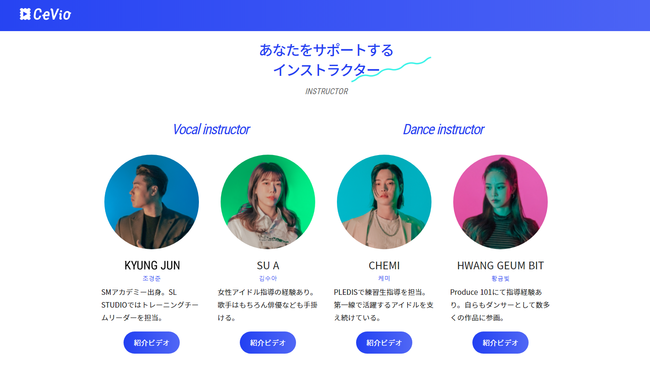Click the CHEMI name label
Image resolution: width=650 pixels, height=366 pixels.
(384, 265)
